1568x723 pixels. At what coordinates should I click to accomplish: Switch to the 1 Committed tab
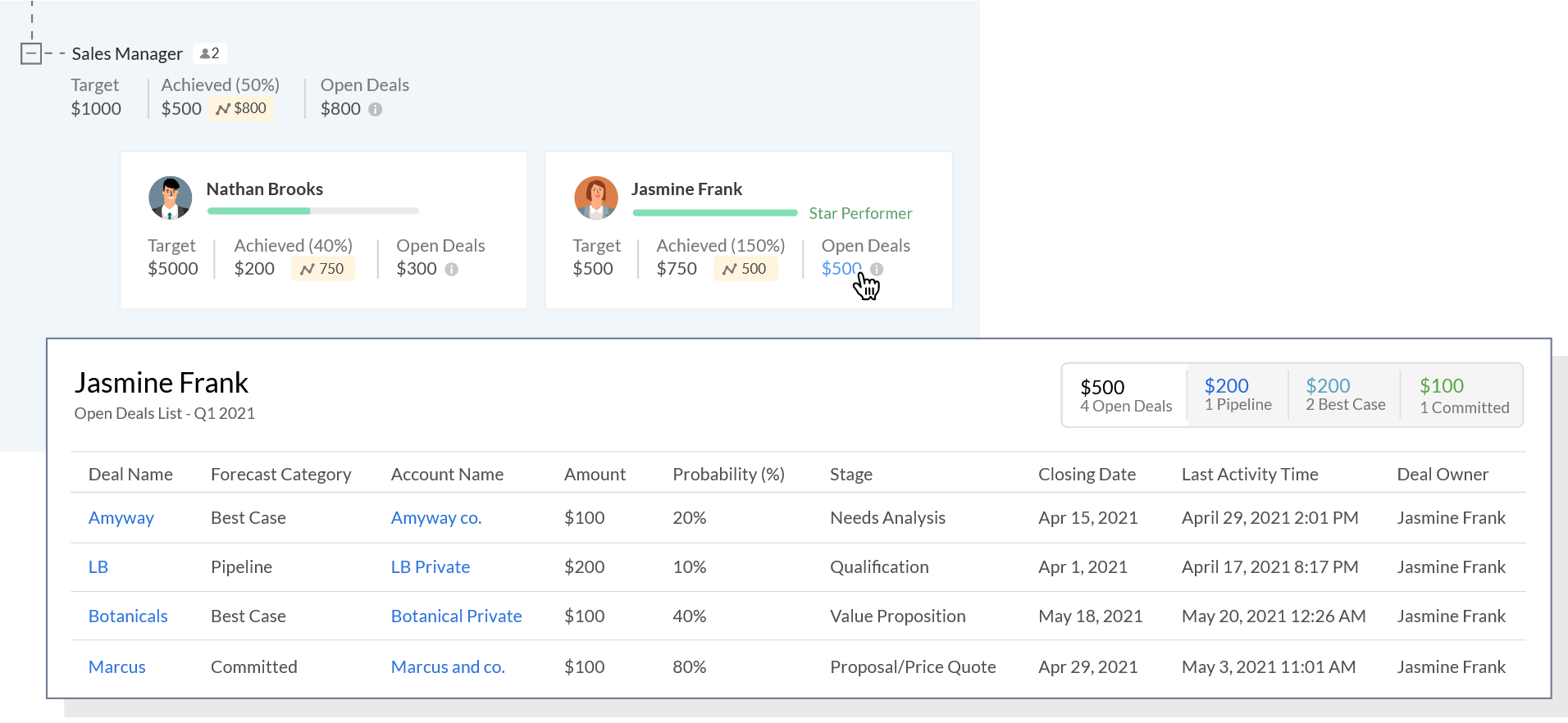click(x=1464, y=395)
